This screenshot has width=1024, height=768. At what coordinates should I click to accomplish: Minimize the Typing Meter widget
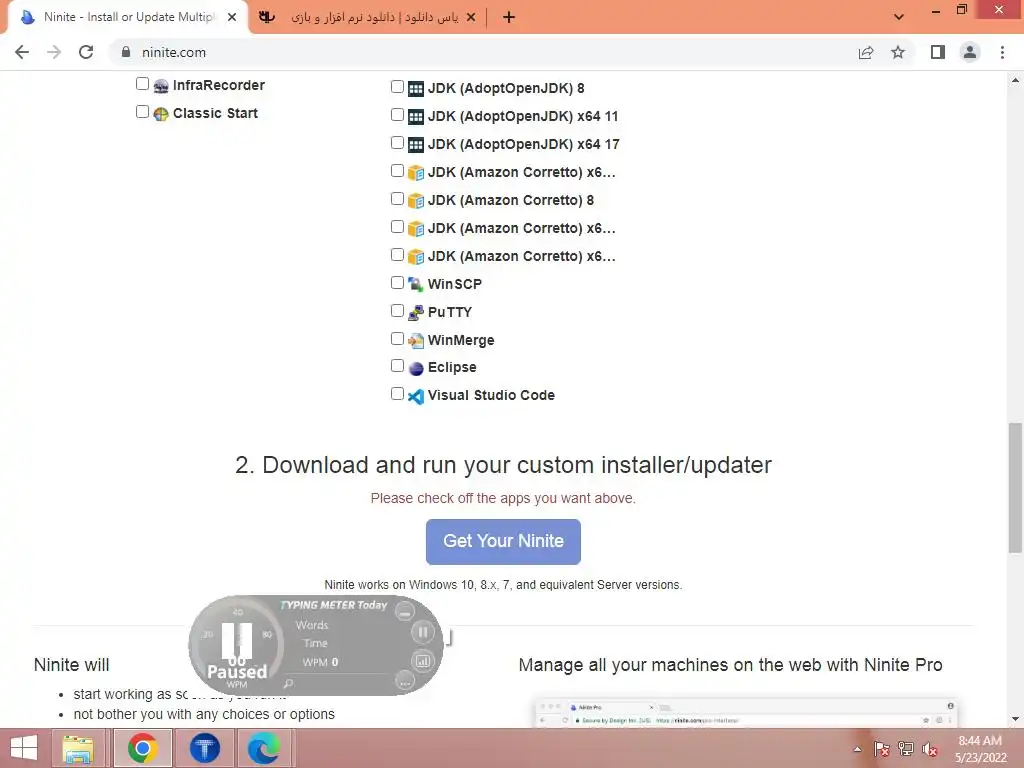pos(405,613)
